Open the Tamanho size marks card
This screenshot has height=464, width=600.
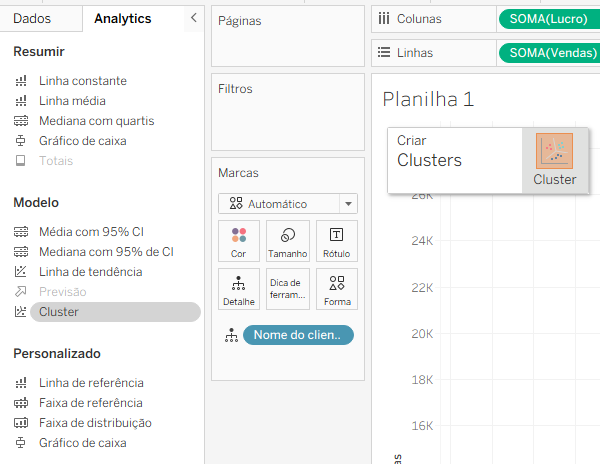coord(288,241)
